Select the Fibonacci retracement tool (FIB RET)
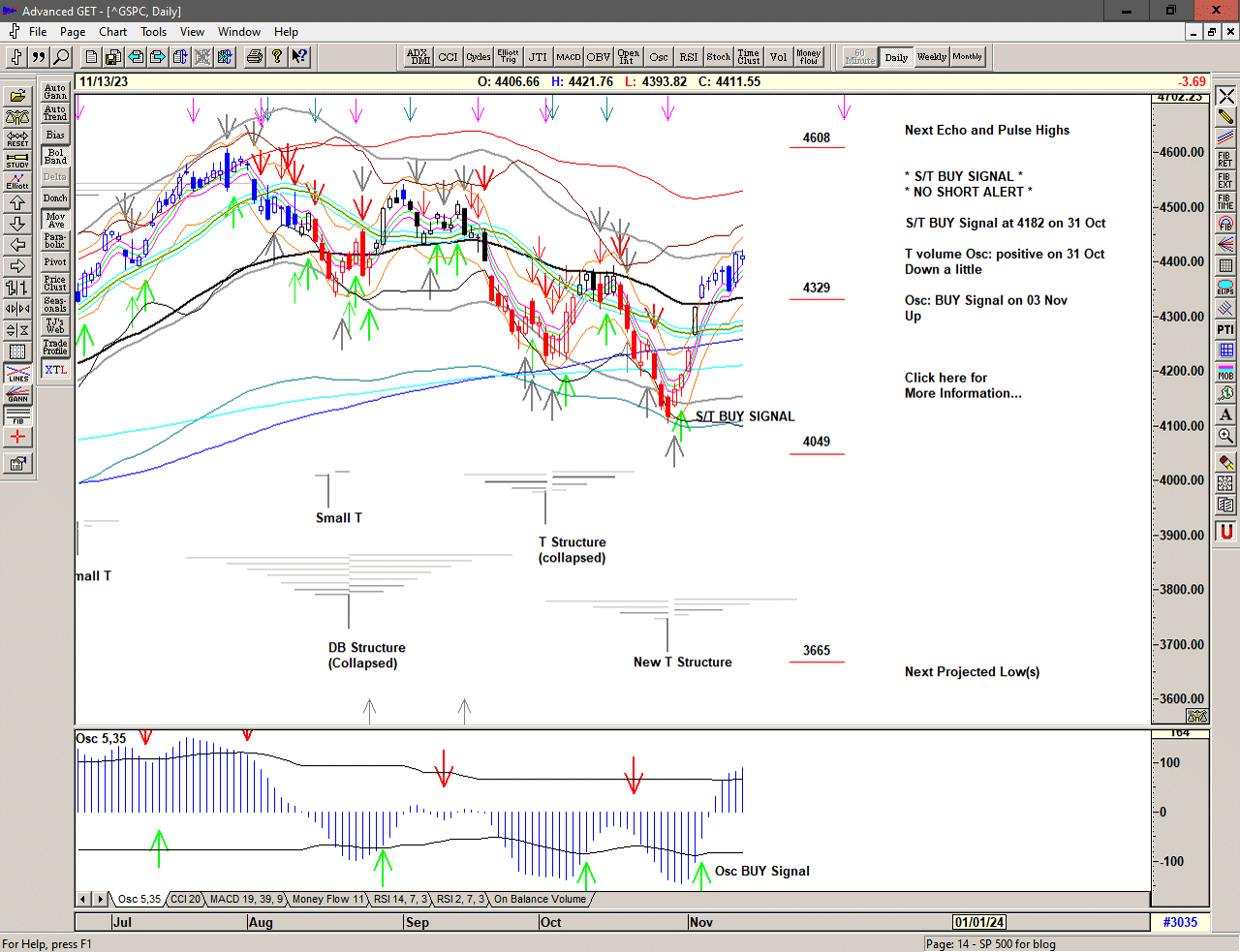The image size is (1240, 952). [1225, 159]
